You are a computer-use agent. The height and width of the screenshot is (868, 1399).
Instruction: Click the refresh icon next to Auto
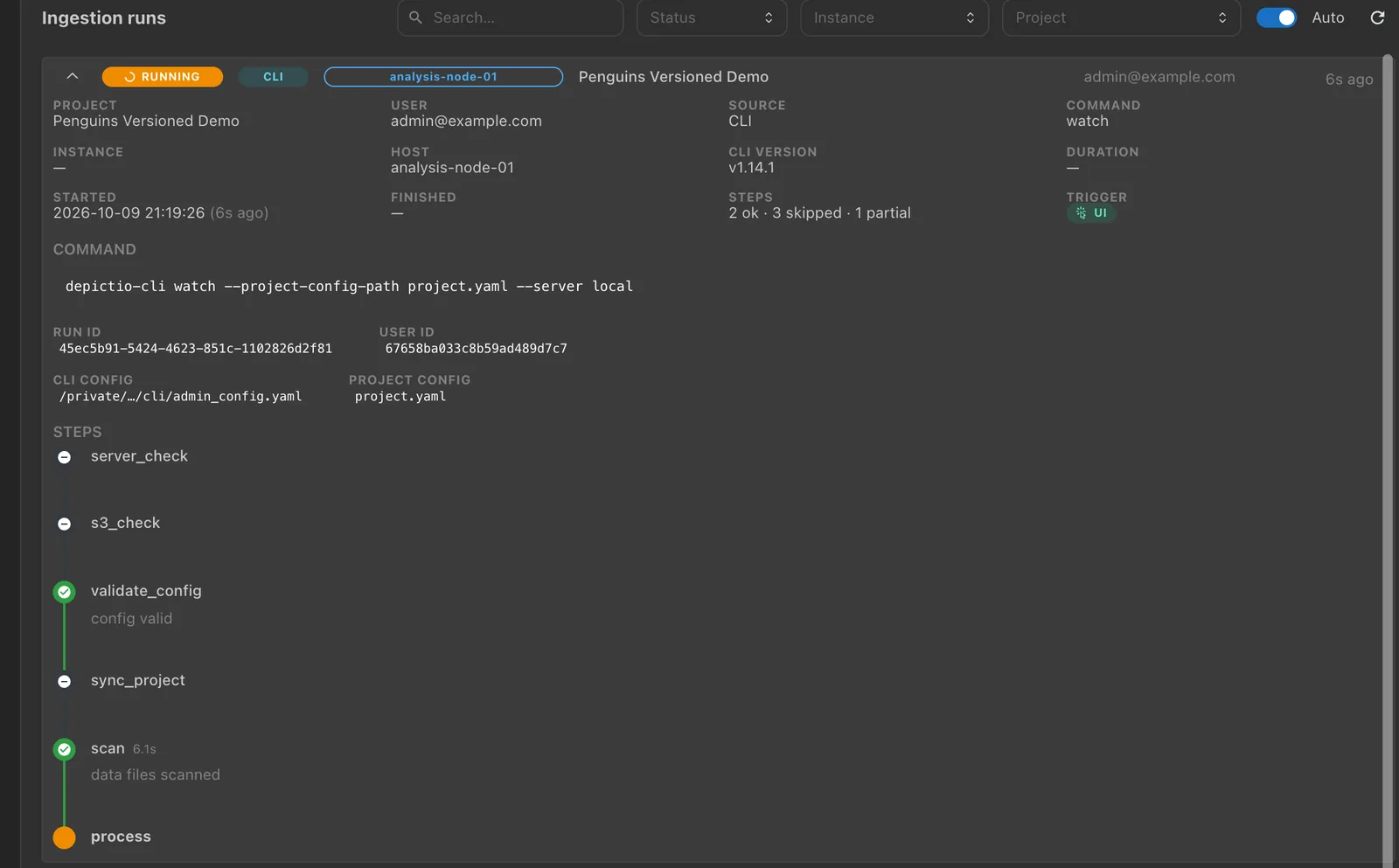[x=1377, y=17]
